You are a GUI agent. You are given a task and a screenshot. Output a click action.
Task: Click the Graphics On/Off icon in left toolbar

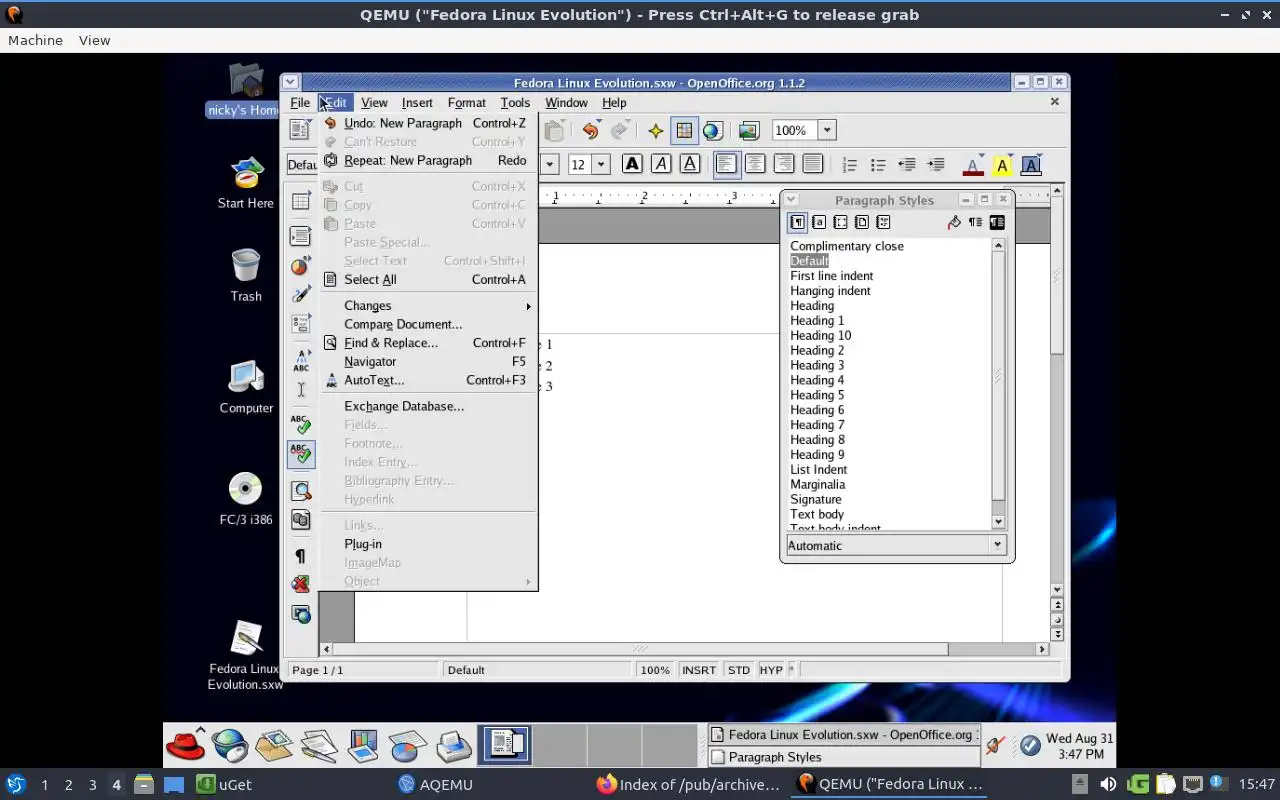pos(301,584)
